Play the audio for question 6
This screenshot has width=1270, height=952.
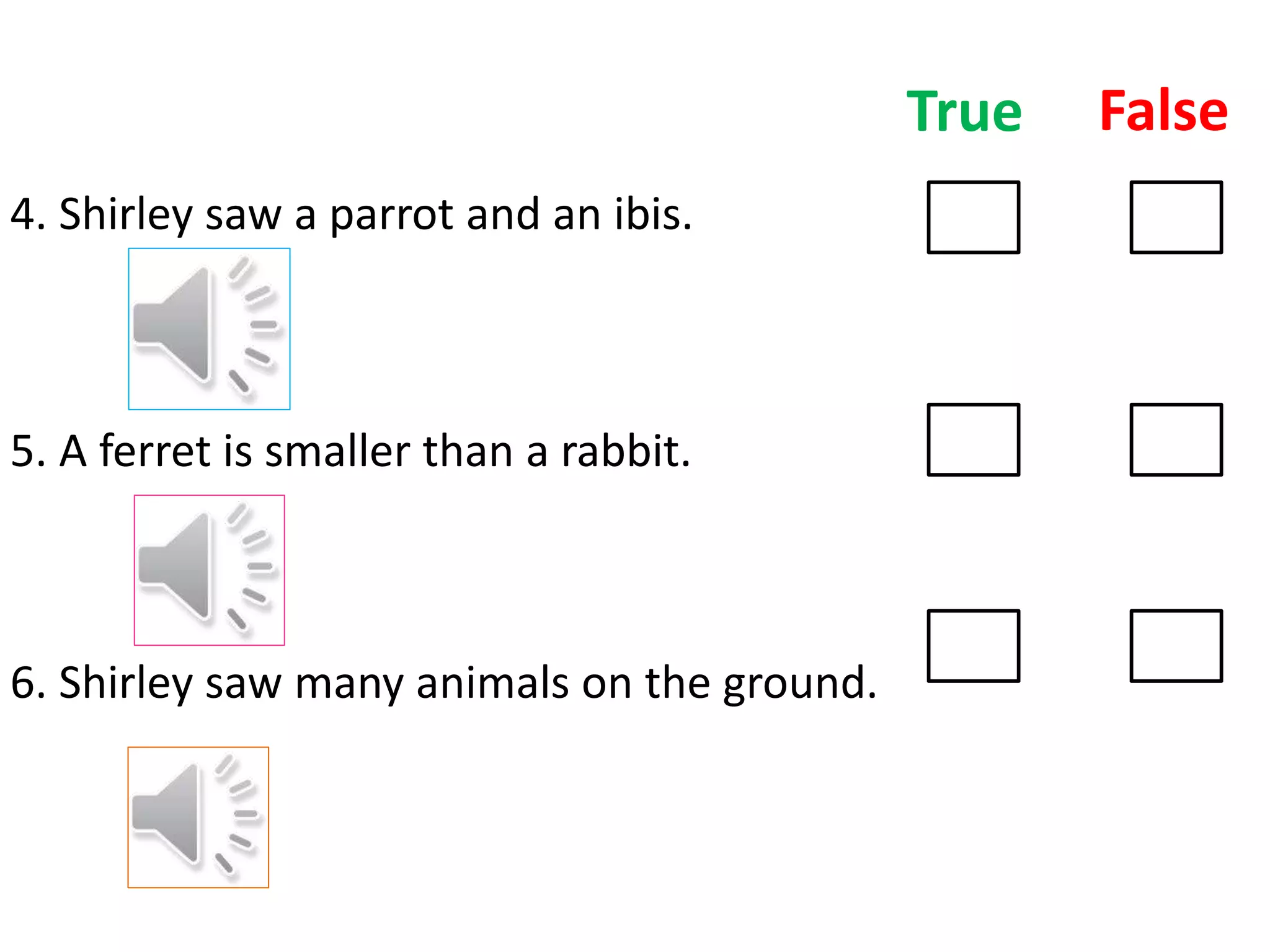[198, 817]
